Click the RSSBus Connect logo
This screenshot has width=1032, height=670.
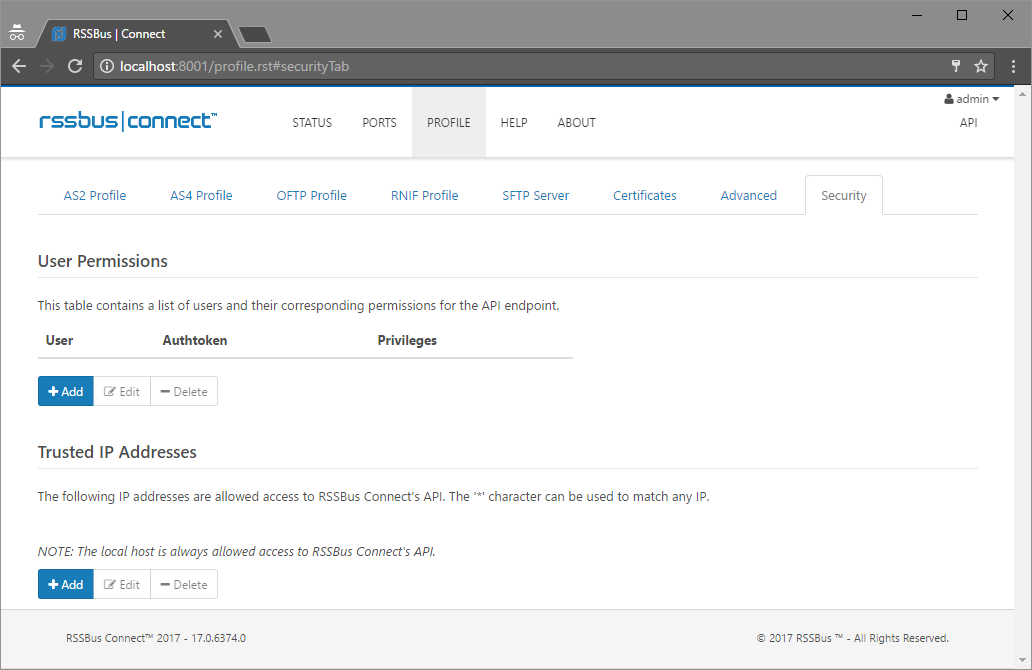128,121
